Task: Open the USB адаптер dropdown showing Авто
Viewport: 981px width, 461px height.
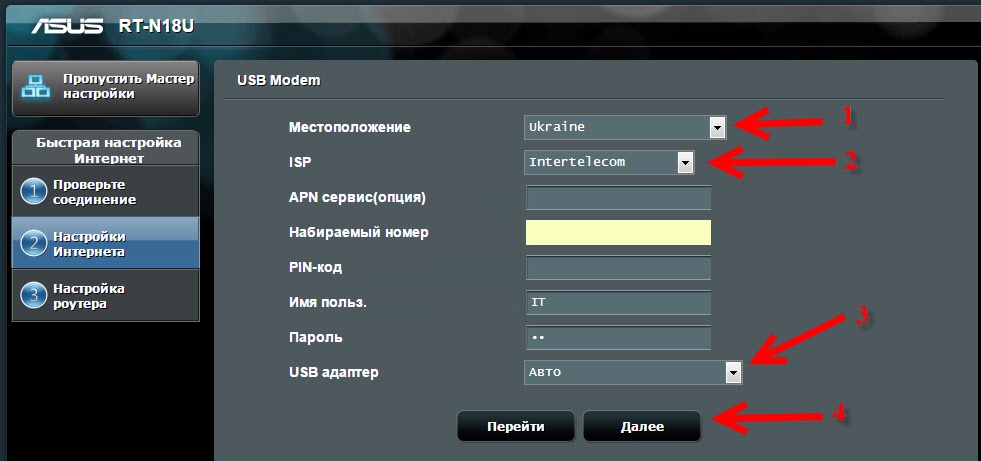Action: (x=633, y=373)
